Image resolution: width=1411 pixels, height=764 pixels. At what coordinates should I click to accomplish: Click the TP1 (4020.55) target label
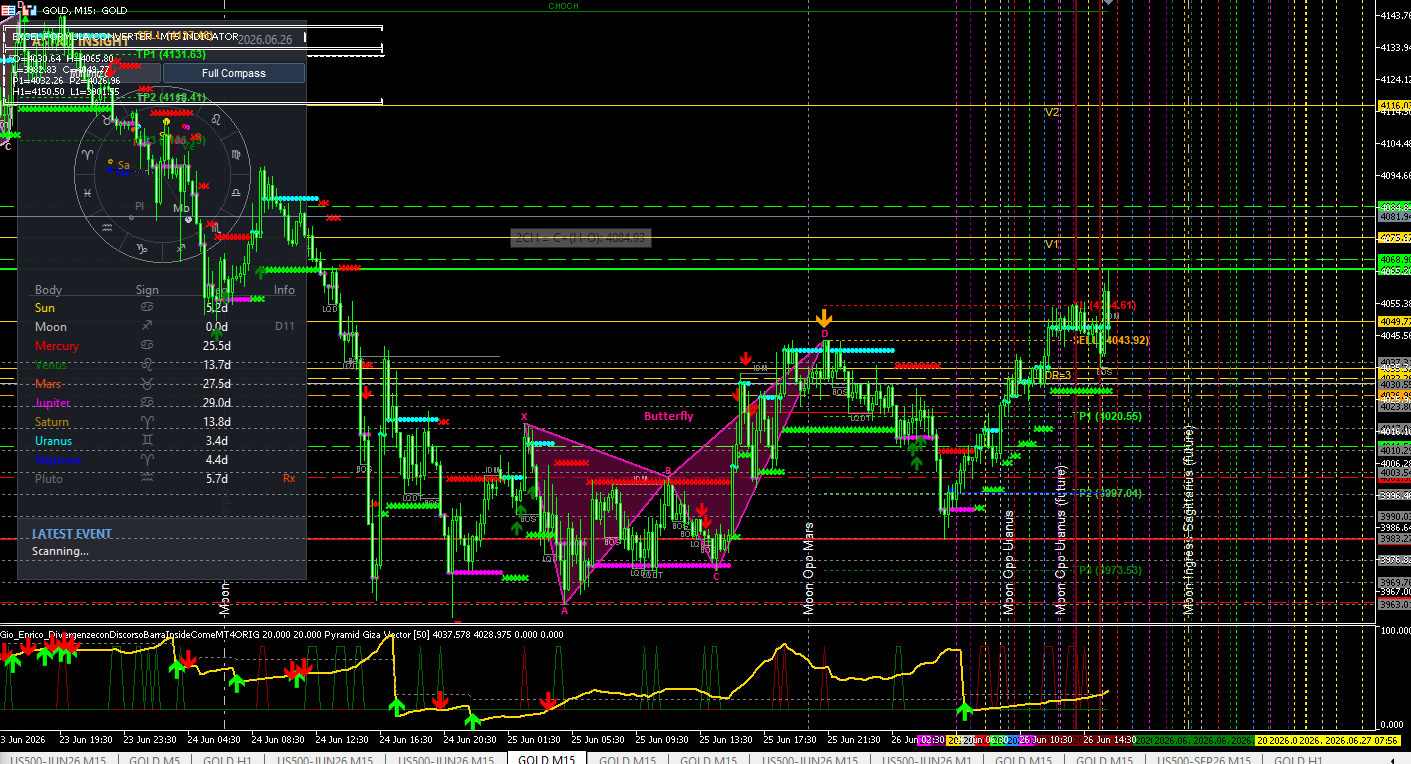point(1109,416)
